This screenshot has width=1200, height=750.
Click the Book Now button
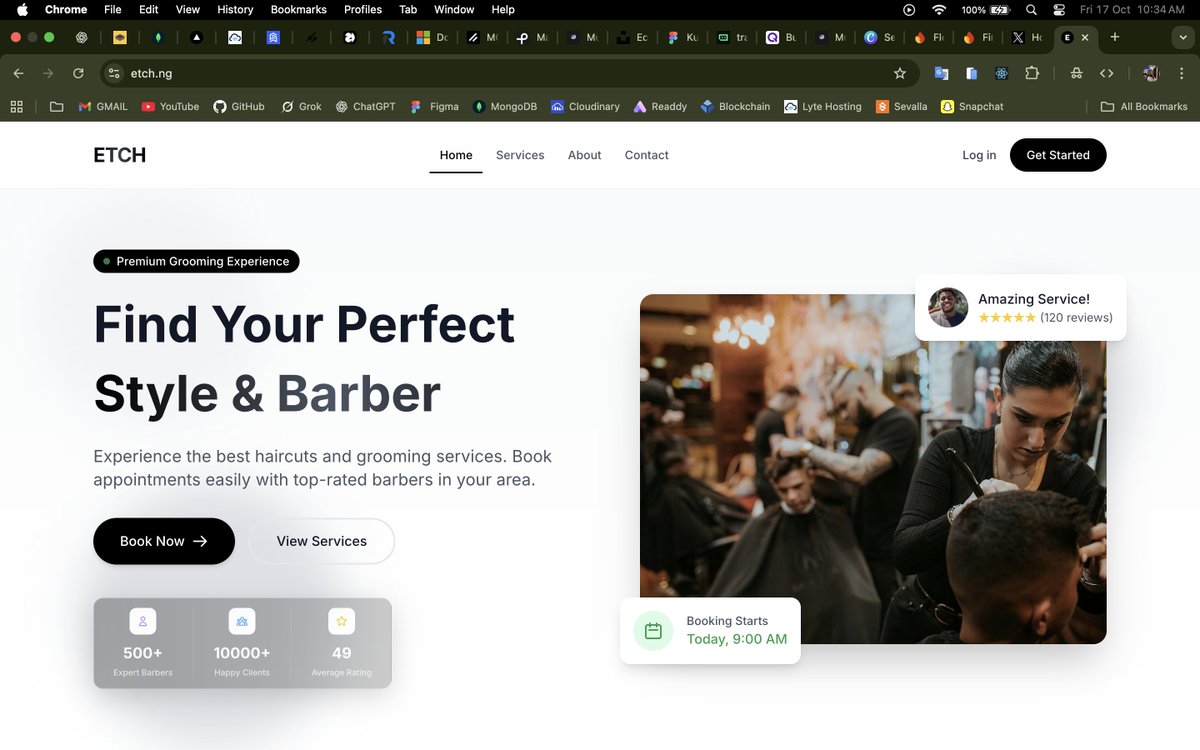[x=163, y=541]
